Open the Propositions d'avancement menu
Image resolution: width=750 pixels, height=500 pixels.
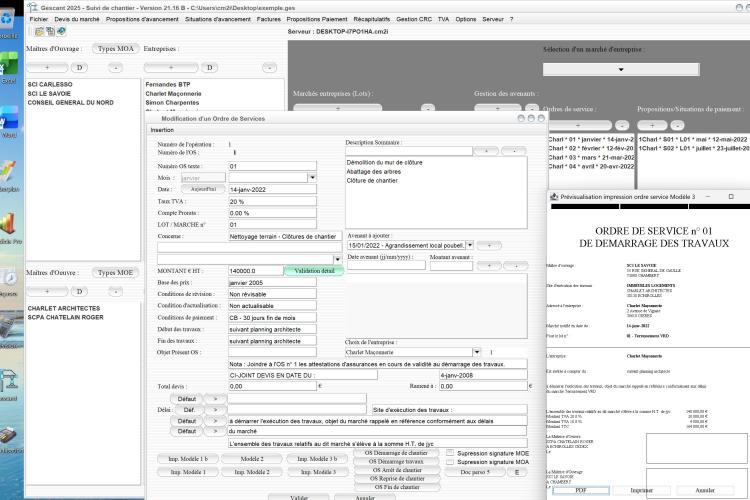[142, 19]
